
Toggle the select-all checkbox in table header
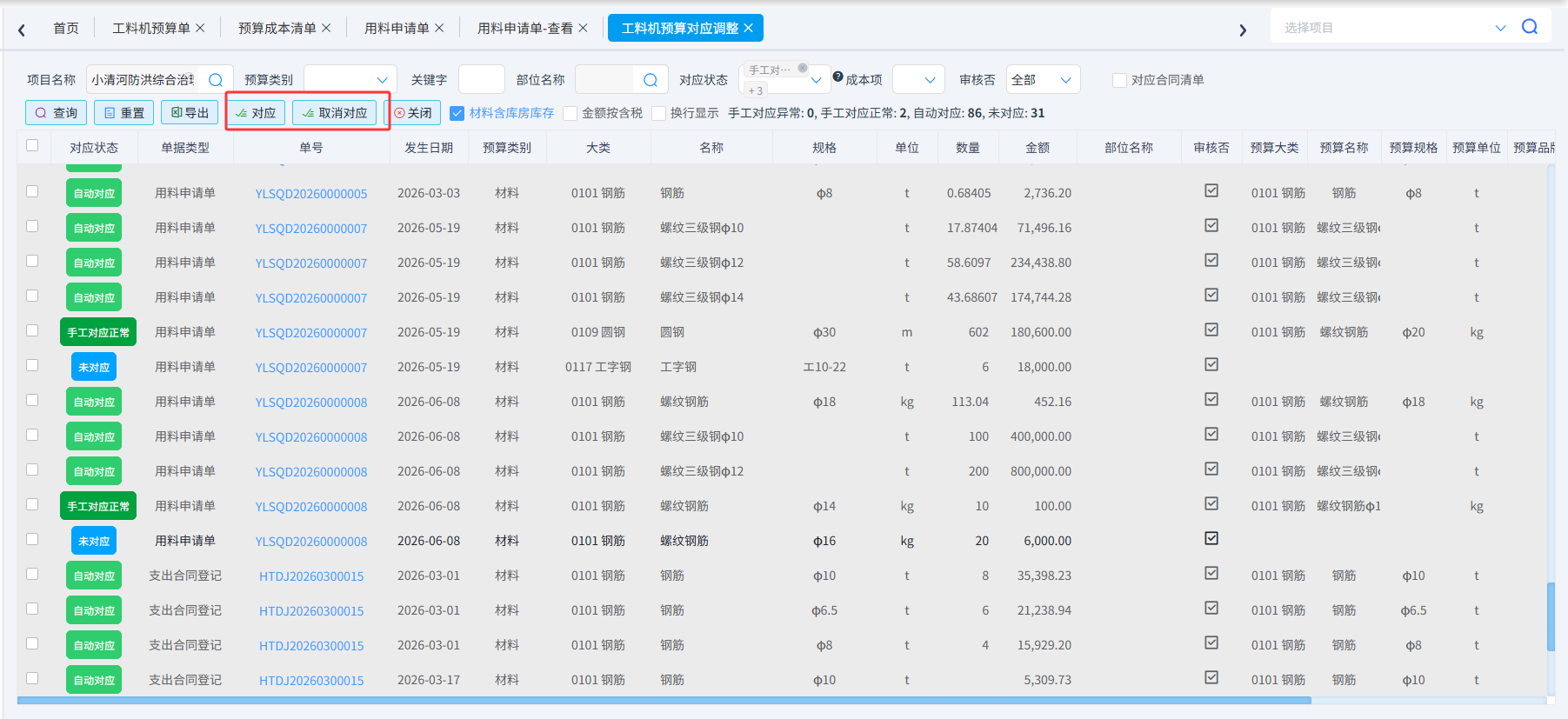[x=32, y=145]
